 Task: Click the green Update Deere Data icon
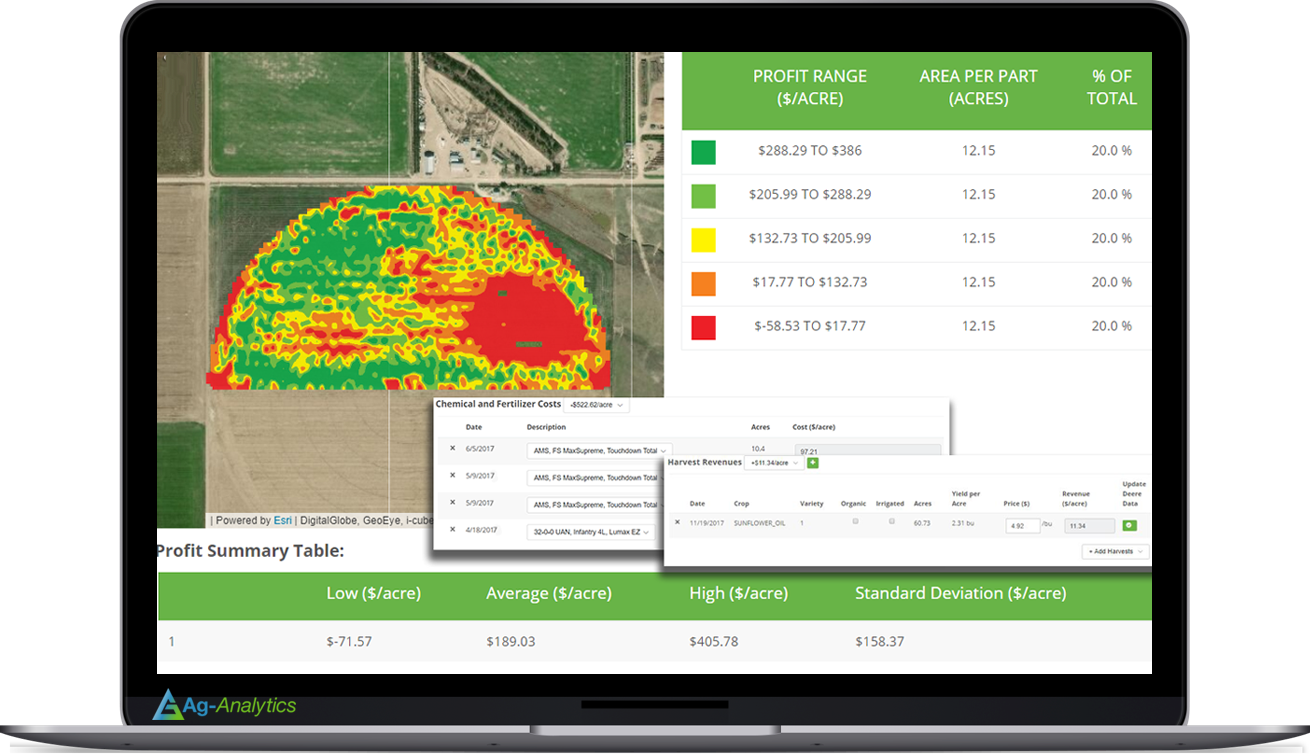[1130, 524]
